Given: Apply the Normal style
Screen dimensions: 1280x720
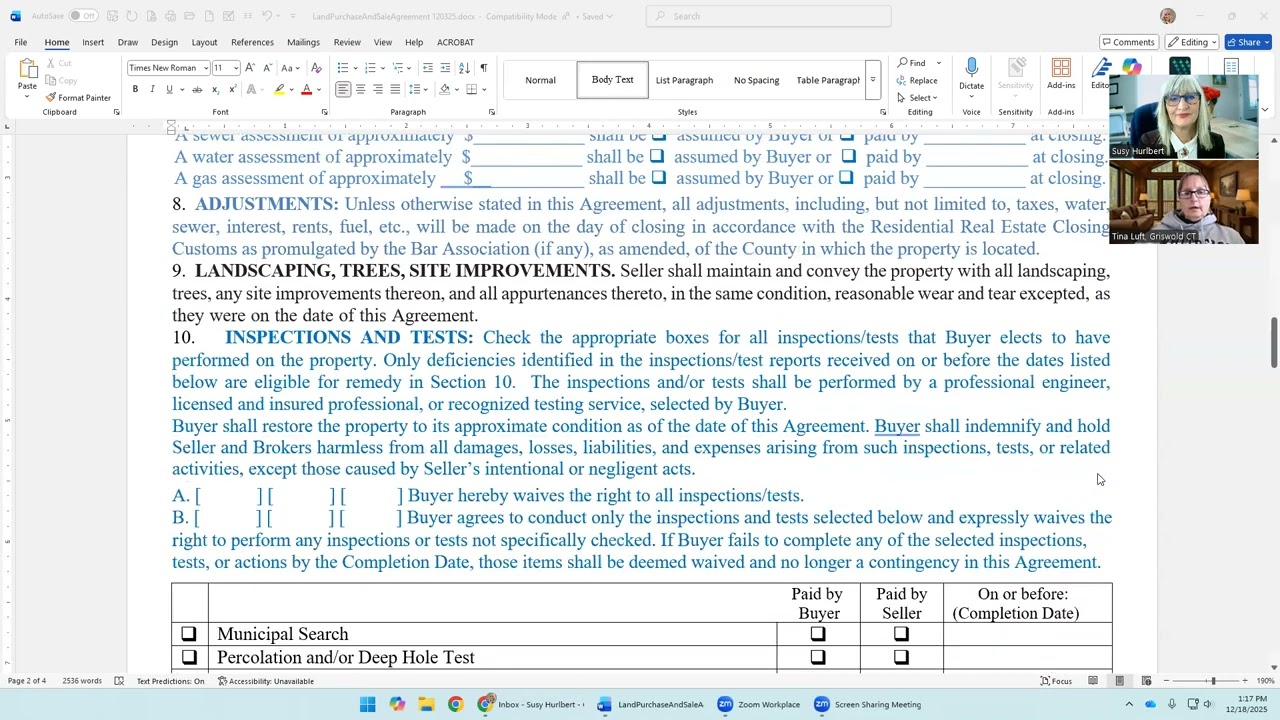Looking at the screenshot, I should (540, 80).
